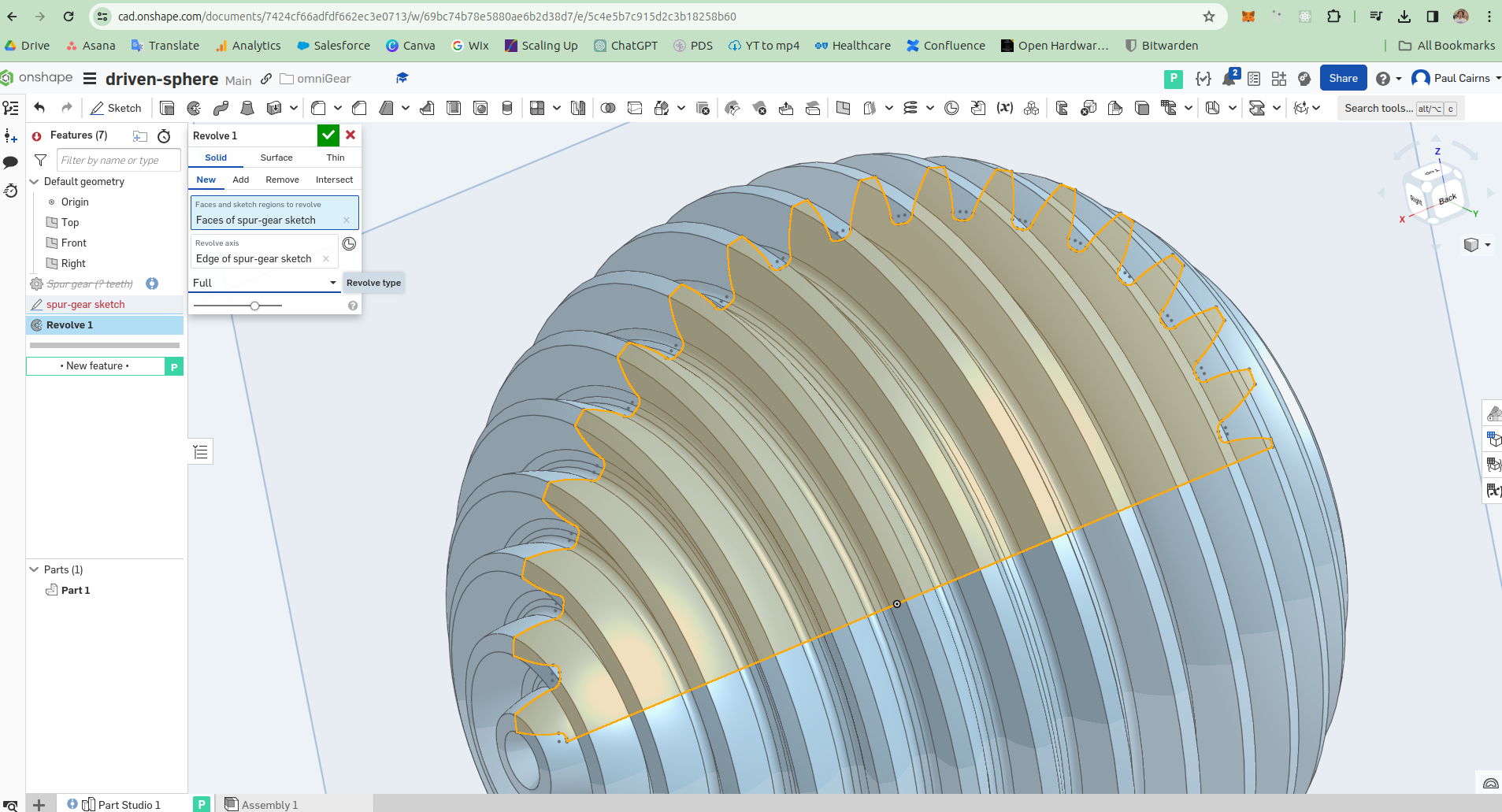Viewport: 1502px width, 812px height.
Task: Select the Split tool
Action: point(635,108)
